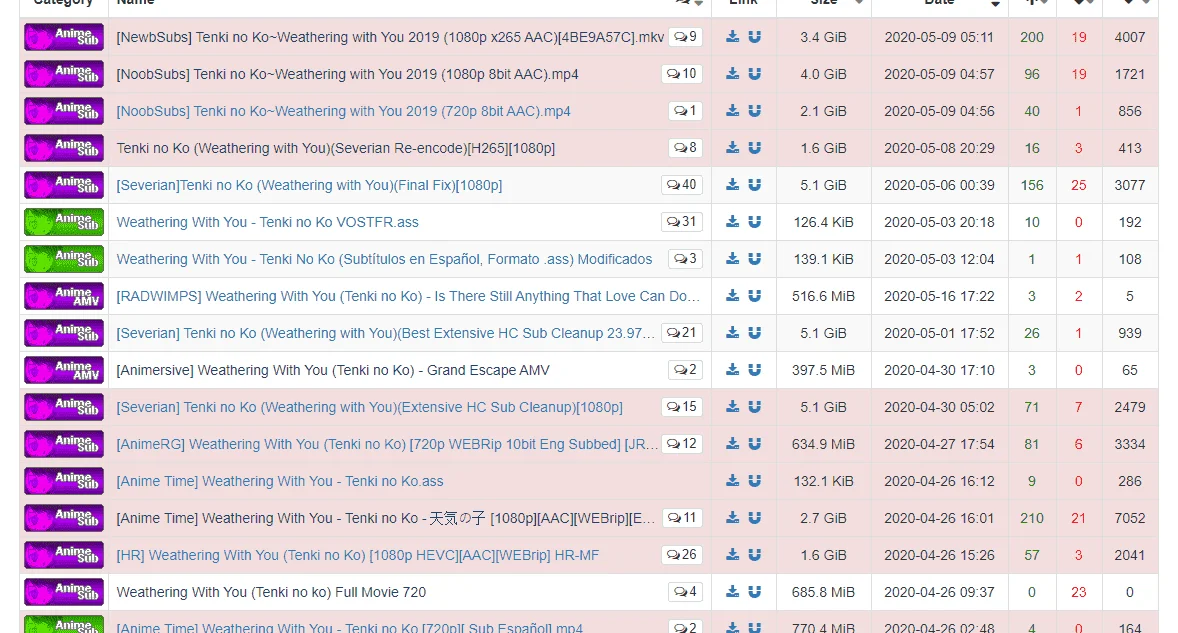Download torrent for Severian Re-encode H265 row

pos(732,148)
